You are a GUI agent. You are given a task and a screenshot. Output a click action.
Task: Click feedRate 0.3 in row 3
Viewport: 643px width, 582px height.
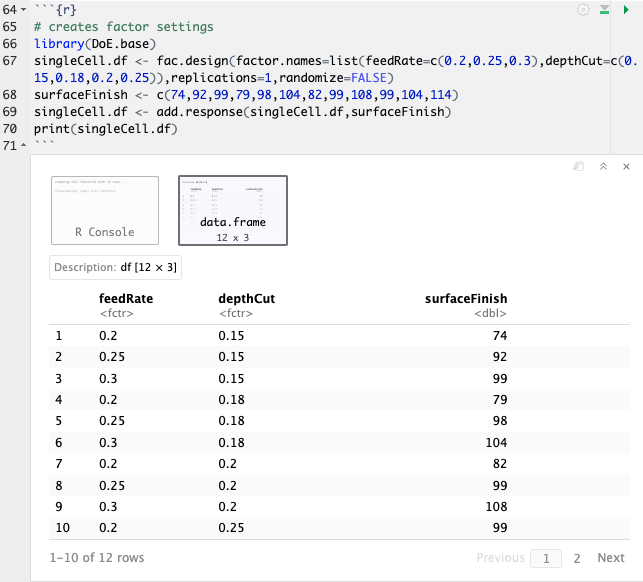[108, 379]
